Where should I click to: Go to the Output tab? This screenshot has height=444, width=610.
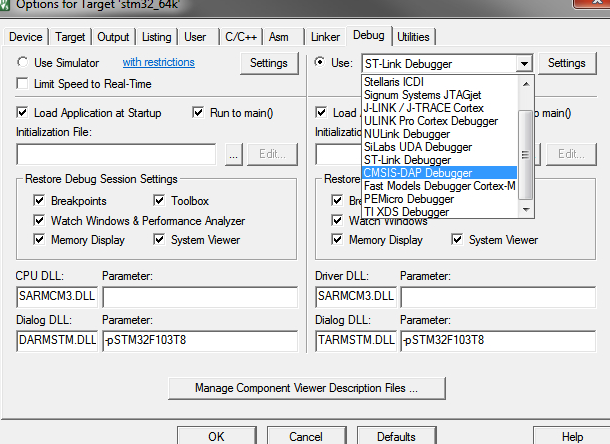pyautogui.click(x=113, y=37)
